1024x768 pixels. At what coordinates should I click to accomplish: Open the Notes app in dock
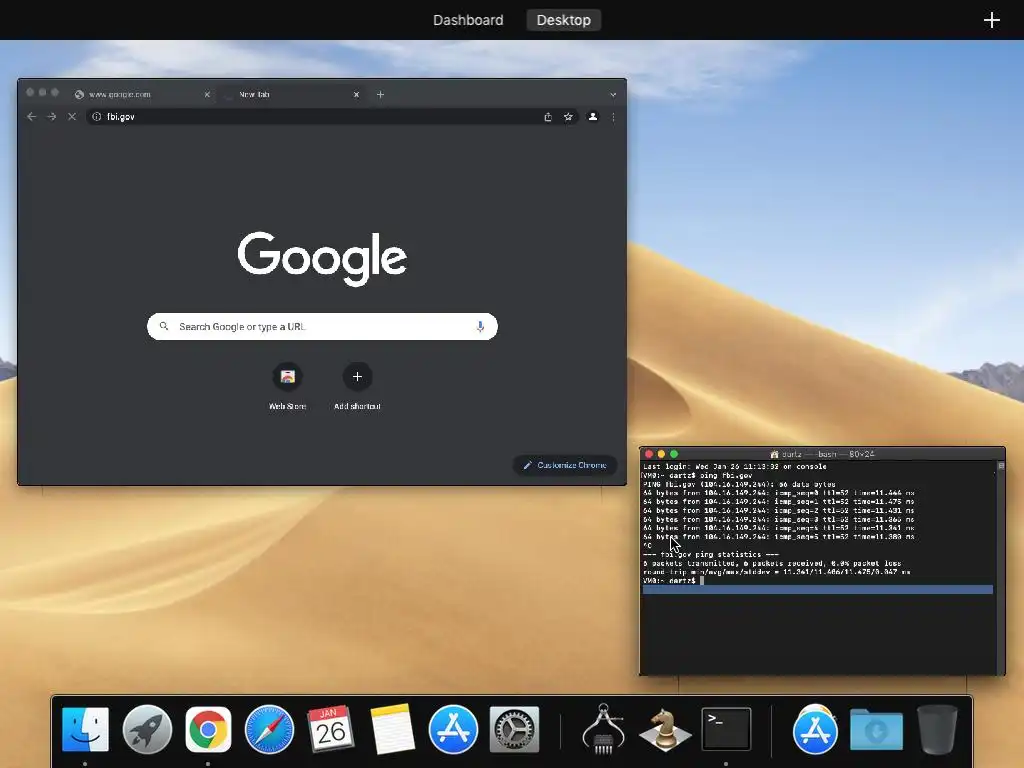pyautogui.click(x=392, y=729)
